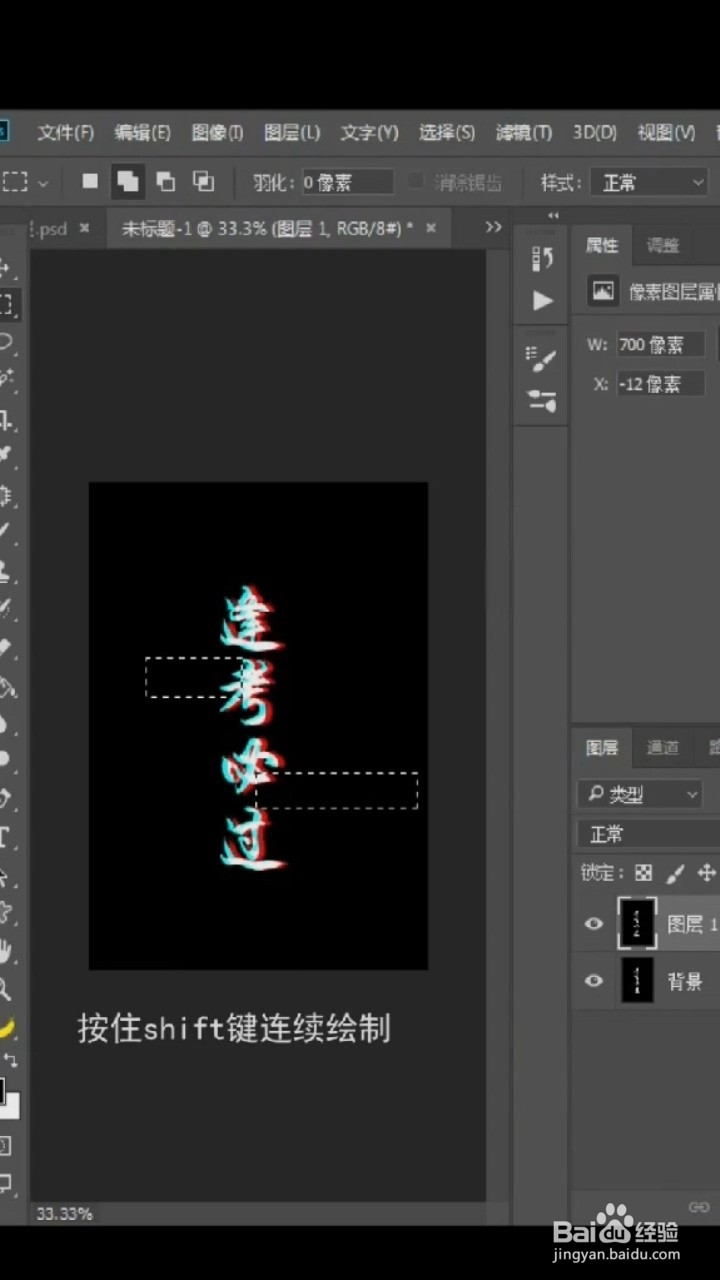The width and height of the screenshot is (720, 1280).
Task: Click the 33.33% zoom level field
Action: [64, 1213]
